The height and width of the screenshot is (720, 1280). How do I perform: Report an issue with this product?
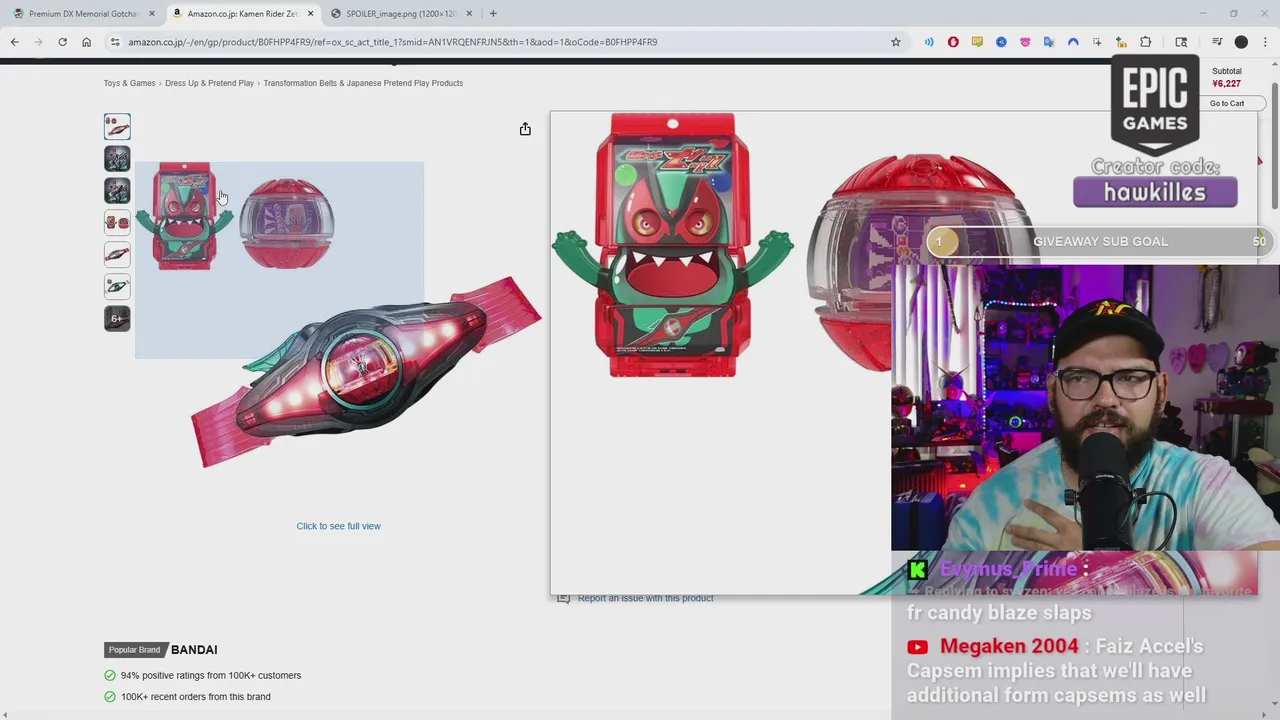pyautogui.click(x=645, y=598)
